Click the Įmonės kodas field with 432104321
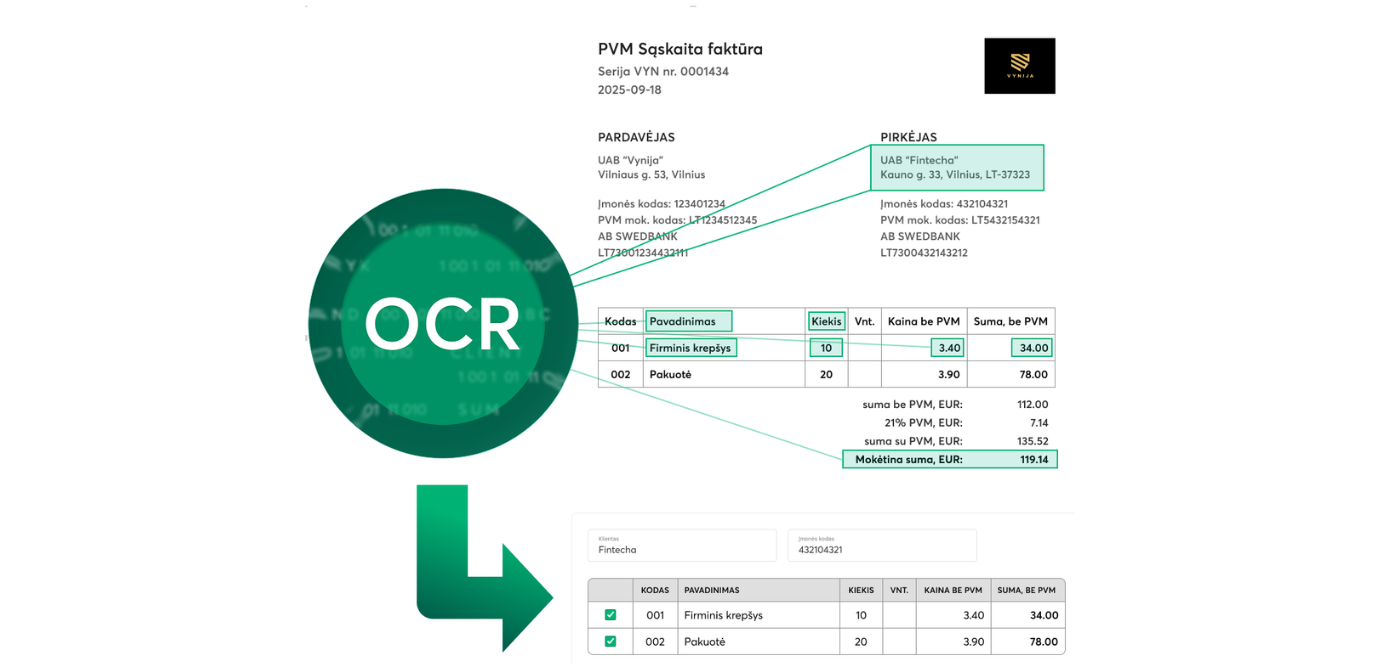Image resolution: width=1380 pixels, height=670 pixels. click(x=881, y=545)
